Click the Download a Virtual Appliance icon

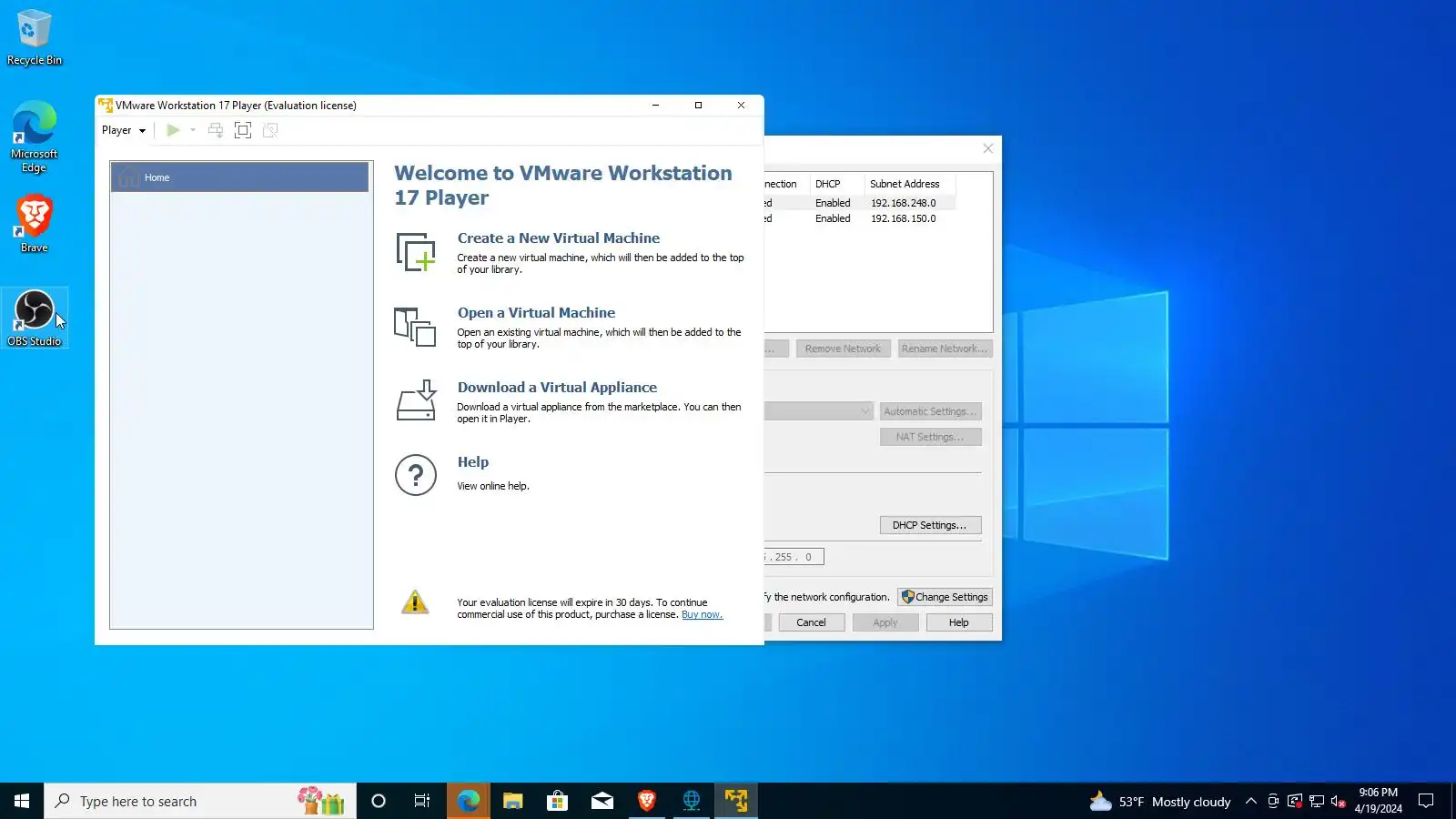pos(416,400)
